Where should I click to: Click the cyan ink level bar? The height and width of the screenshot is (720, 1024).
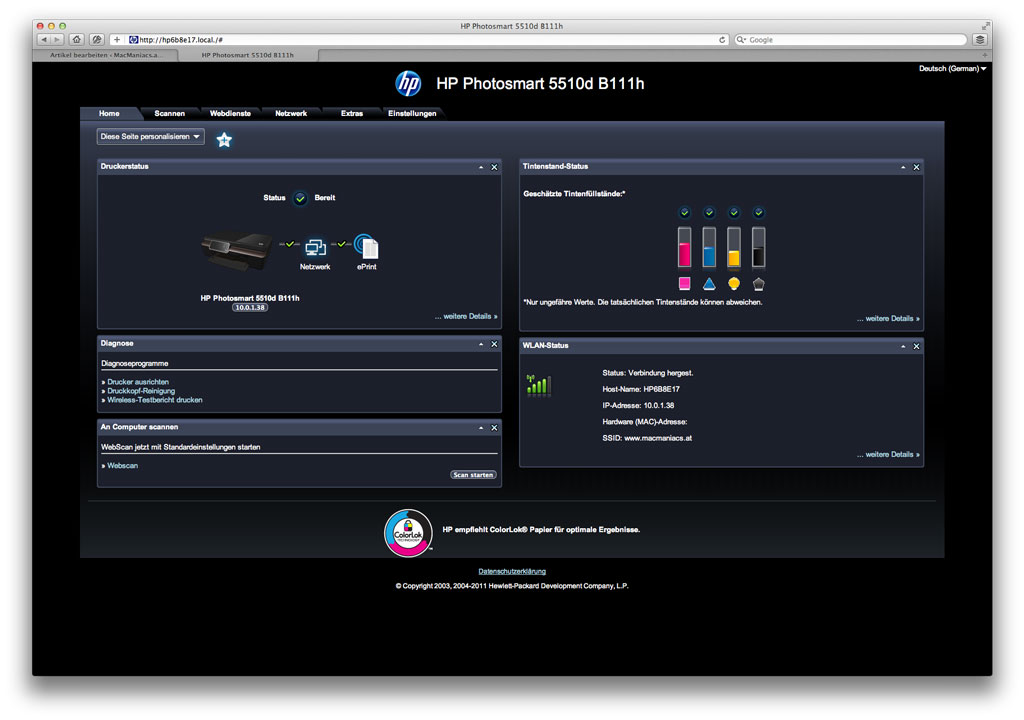click(709, 247)
